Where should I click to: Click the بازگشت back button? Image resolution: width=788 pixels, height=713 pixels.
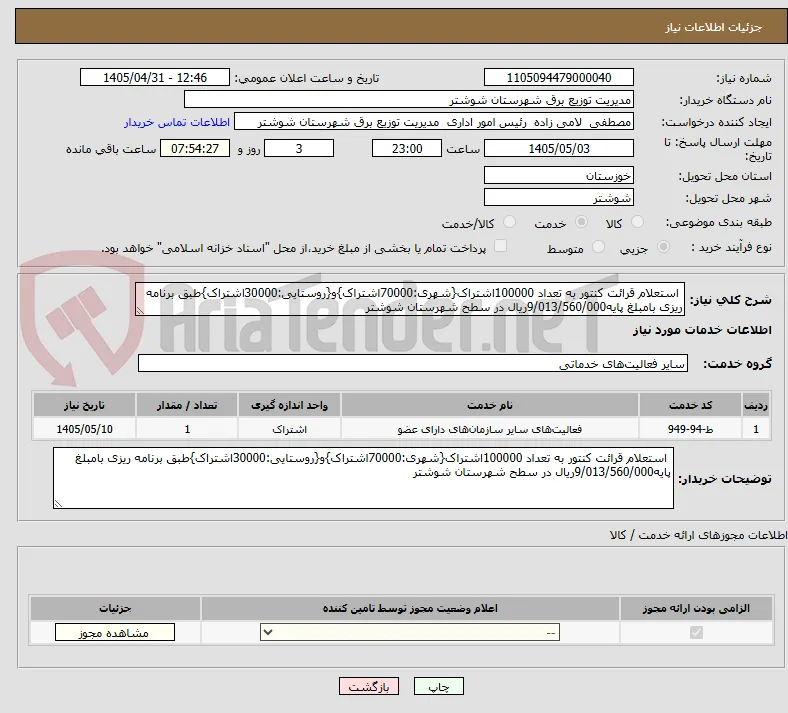369,686
